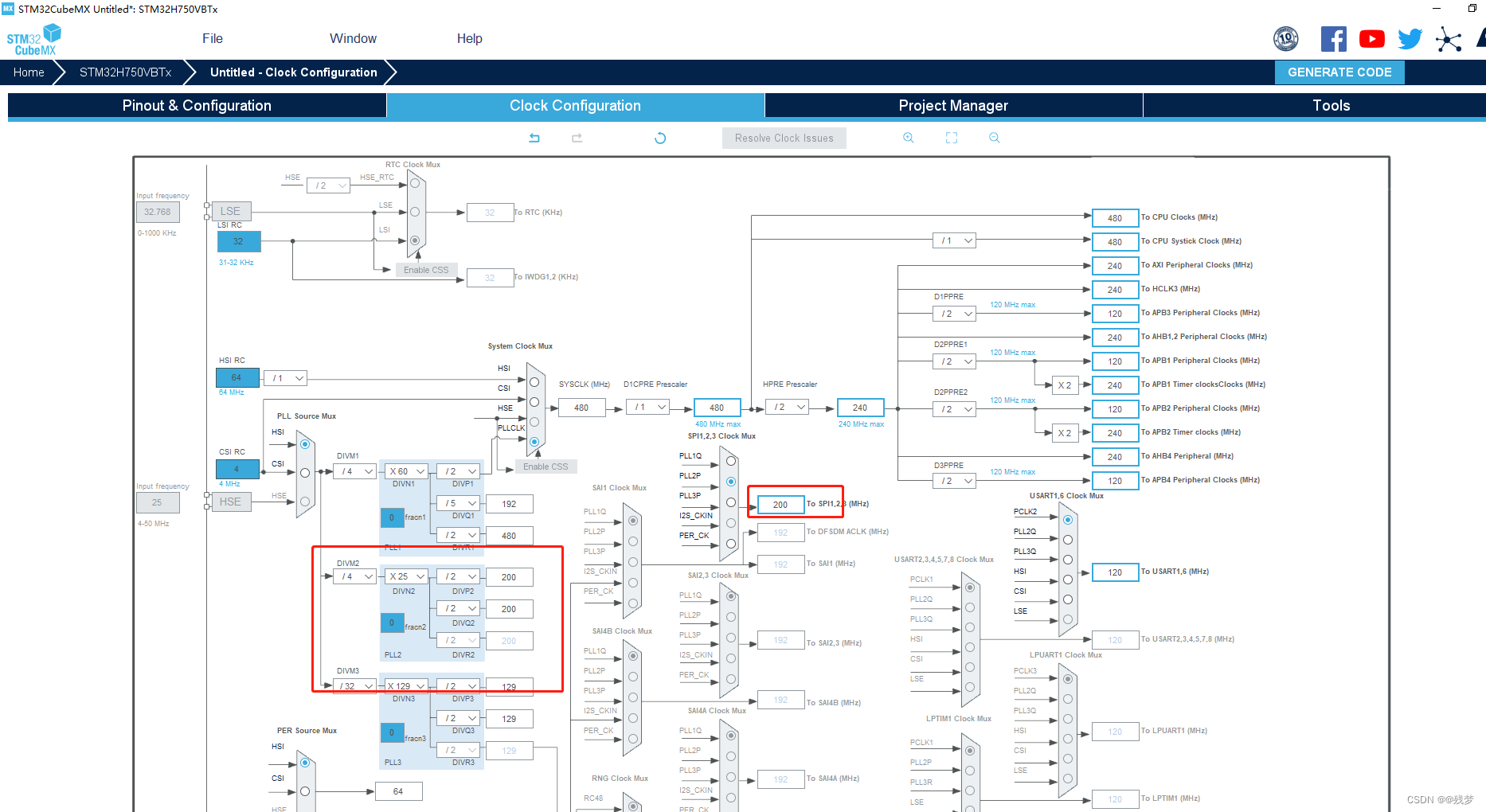Select HSE_RTC input in RTC Clock Mux
The width and height of the screenshot is (1486, 812).
[x=415, y=183]
